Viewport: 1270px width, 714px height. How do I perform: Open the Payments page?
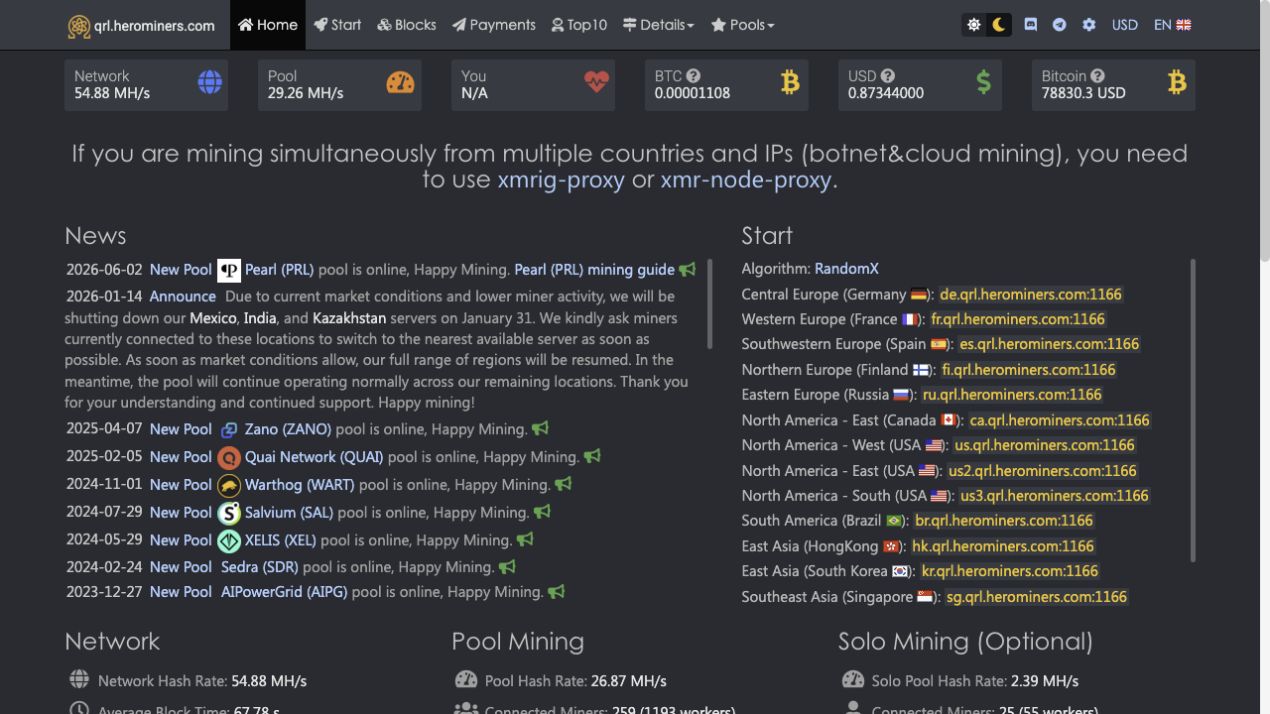[x=493, y=25]
